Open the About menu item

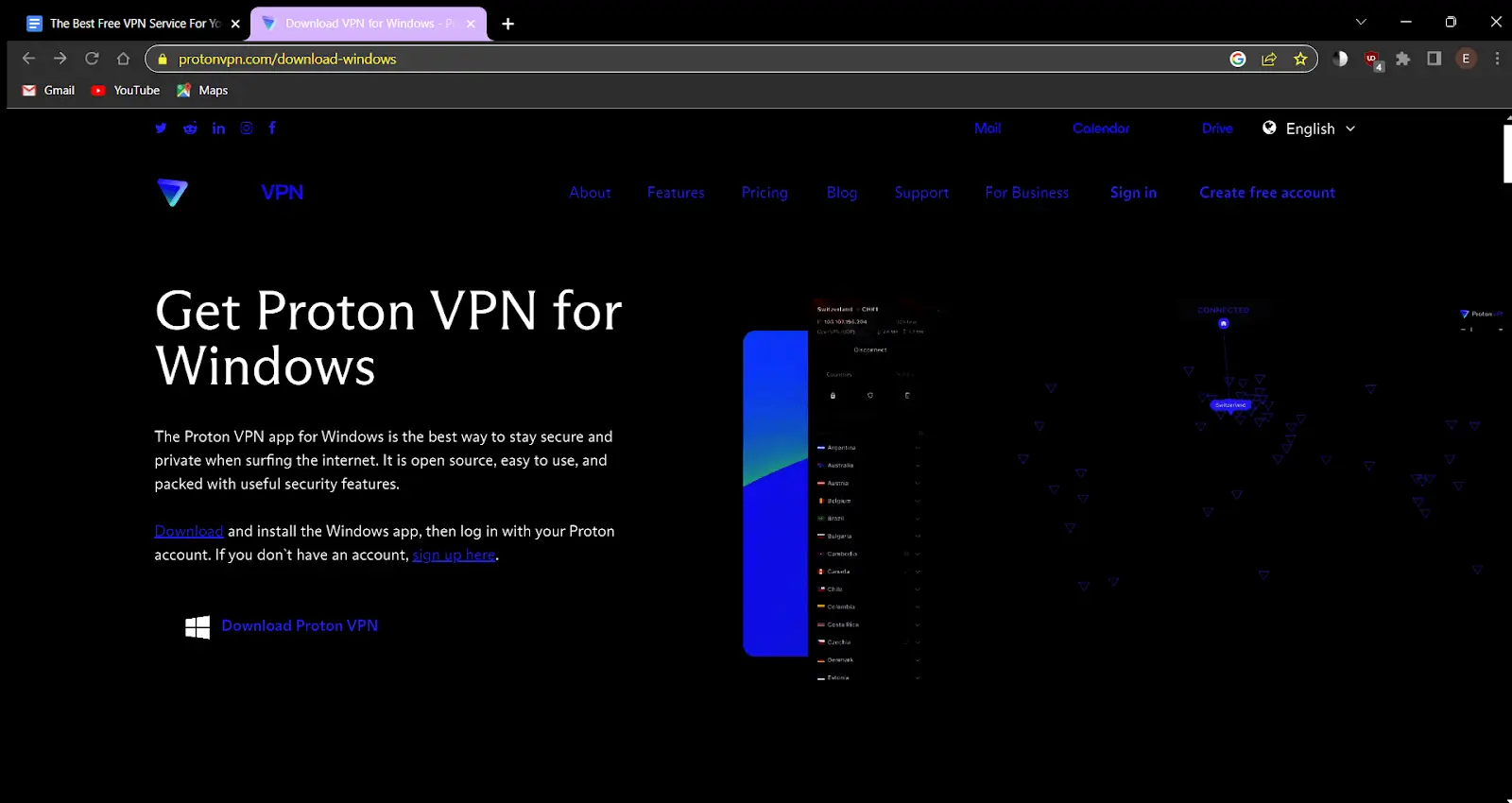pos(590,193)
